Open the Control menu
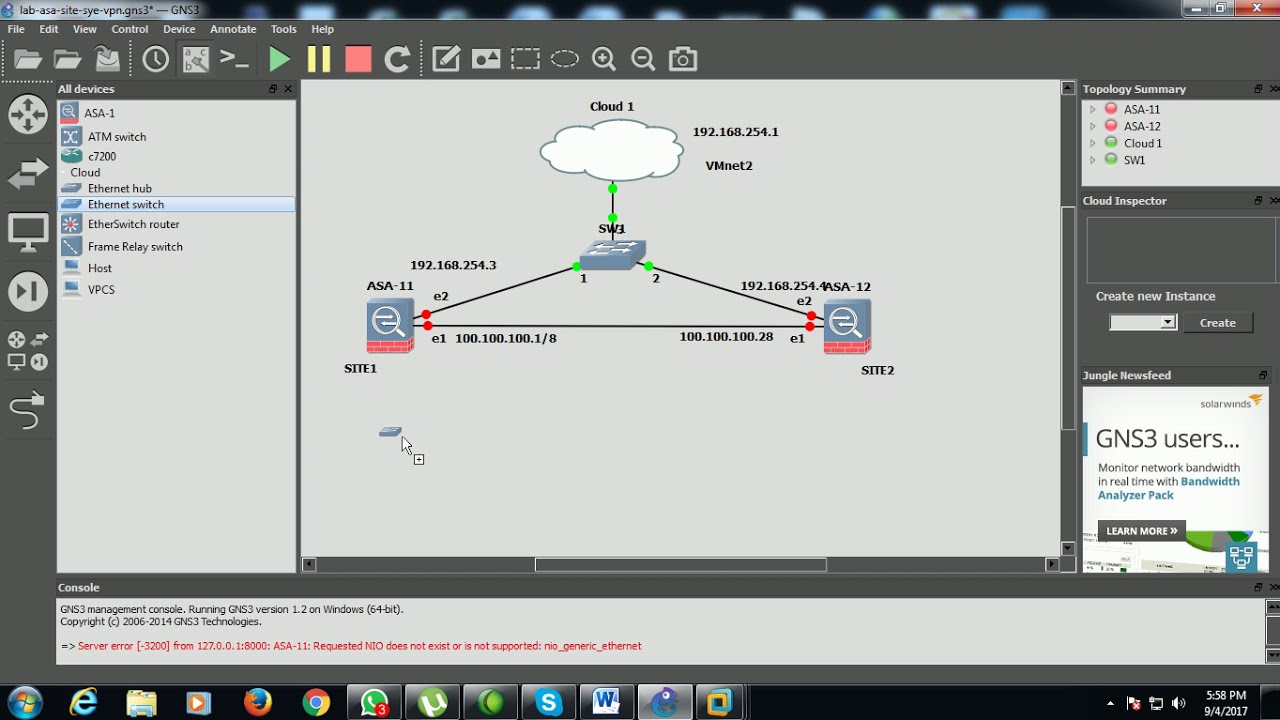Image resolution: width=1280 pixels, height=720 pixels. click(130, 29)
